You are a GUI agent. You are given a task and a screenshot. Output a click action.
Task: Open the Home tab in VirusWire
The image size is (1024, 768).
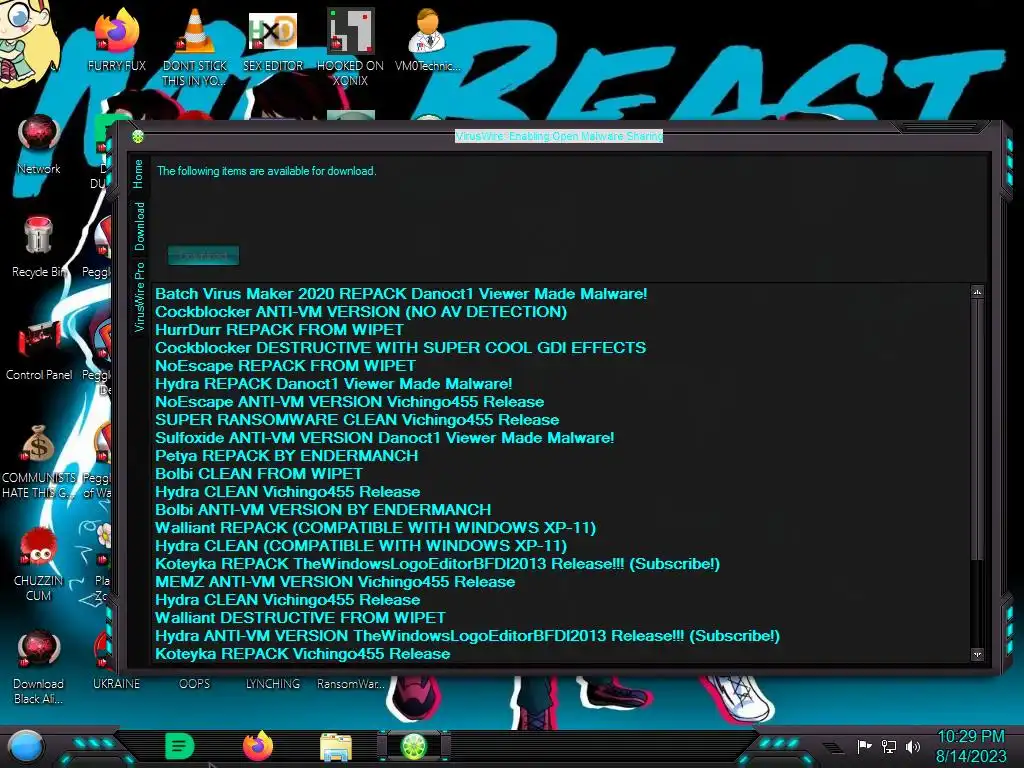click(138, 174)
